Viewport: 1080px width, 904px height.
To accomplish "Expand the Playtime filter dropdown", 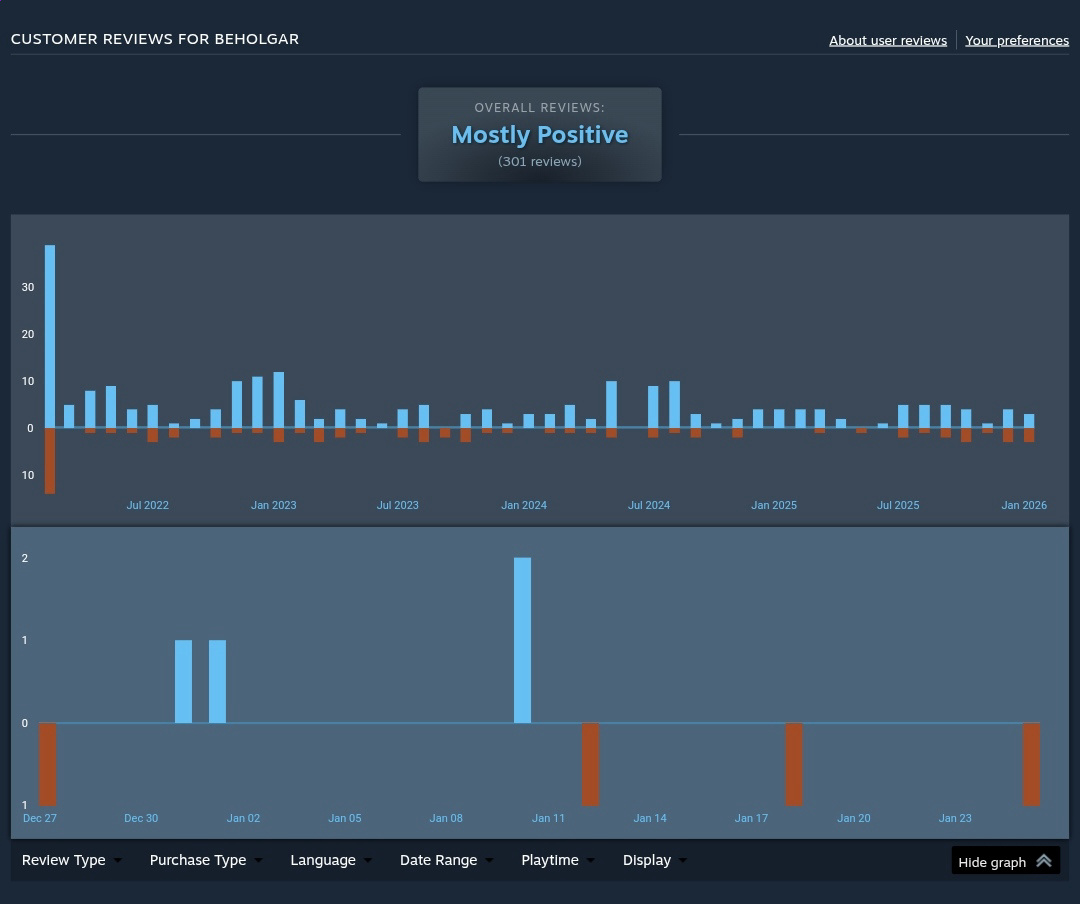I will tap(558, 860).
